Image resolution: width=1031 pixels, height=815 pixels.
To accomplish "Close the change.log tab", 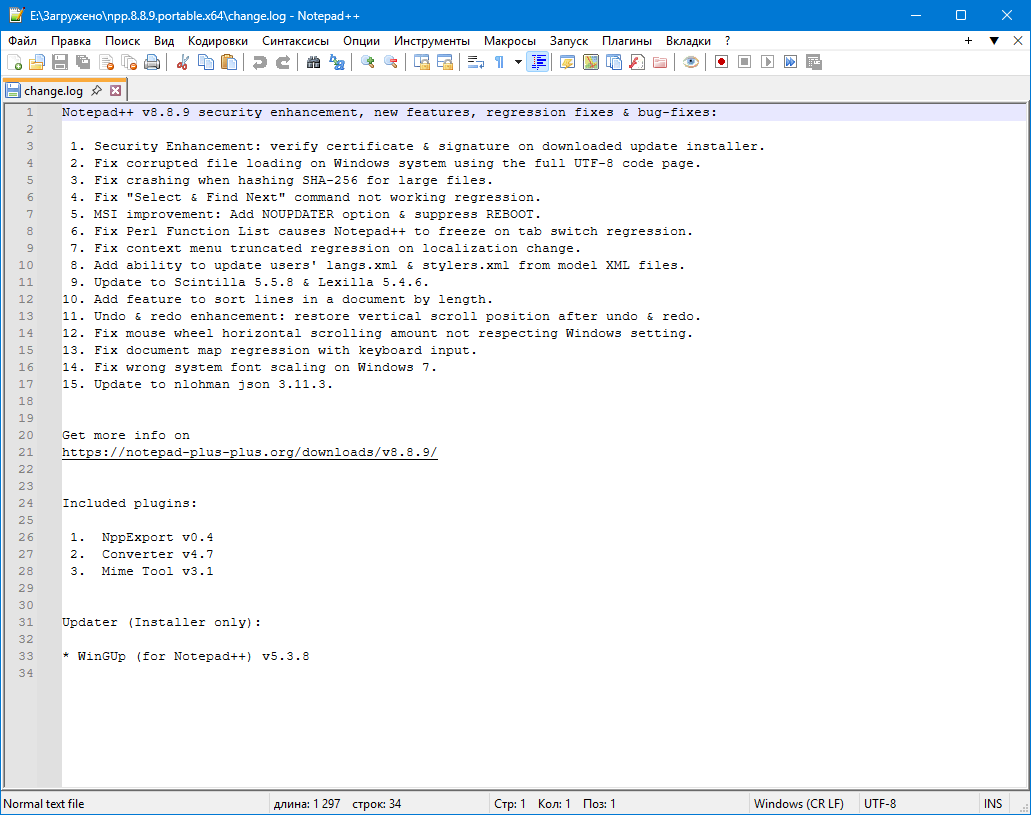I will [115, 90].
